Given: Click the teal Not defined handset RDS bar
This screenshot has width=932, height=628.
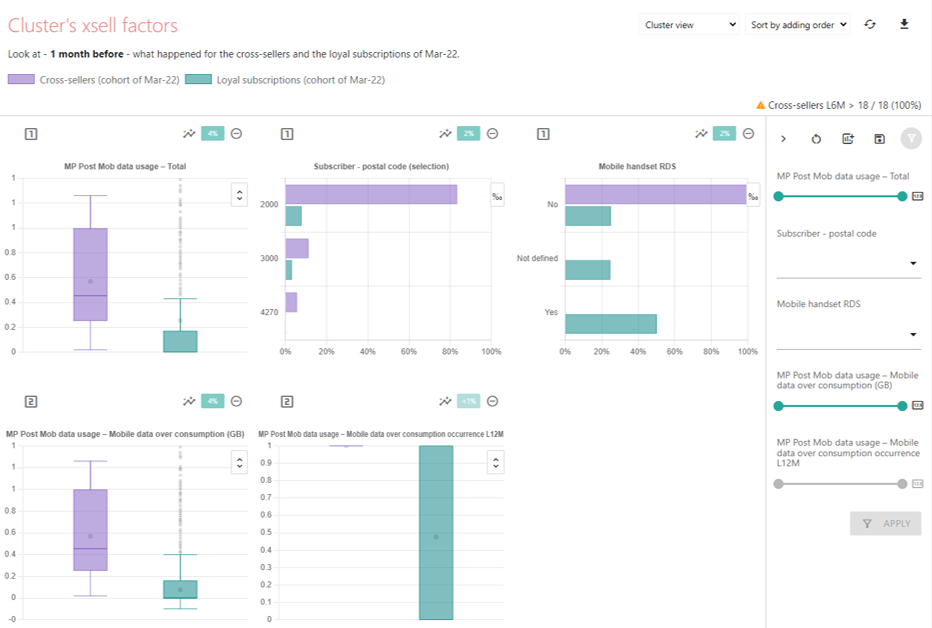Looking at the screenshot, I should click(x=588, y=270).
